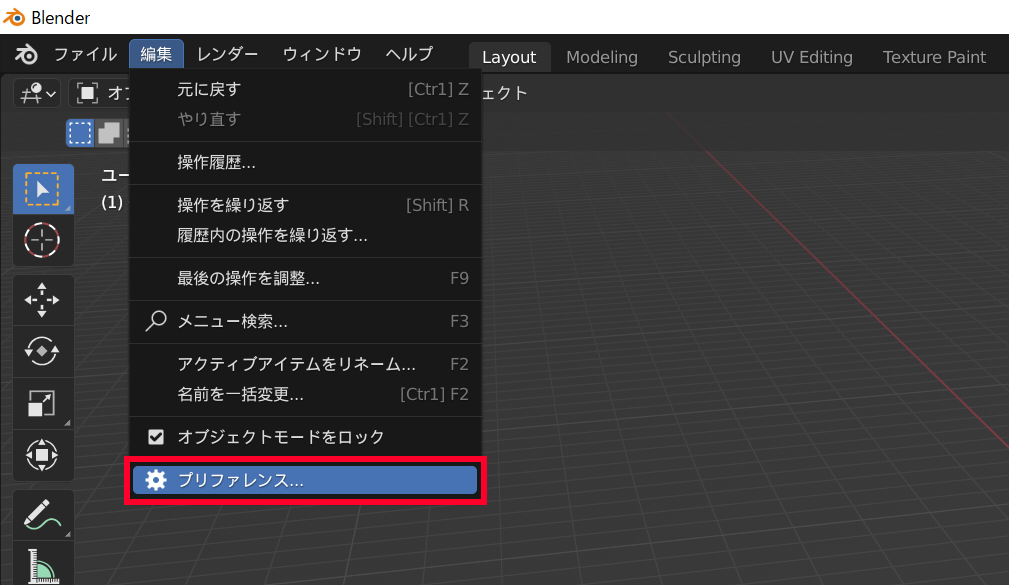The image size is (1009, 585).
Task: Open the editor type dropdown
Action: coord(36,92)
